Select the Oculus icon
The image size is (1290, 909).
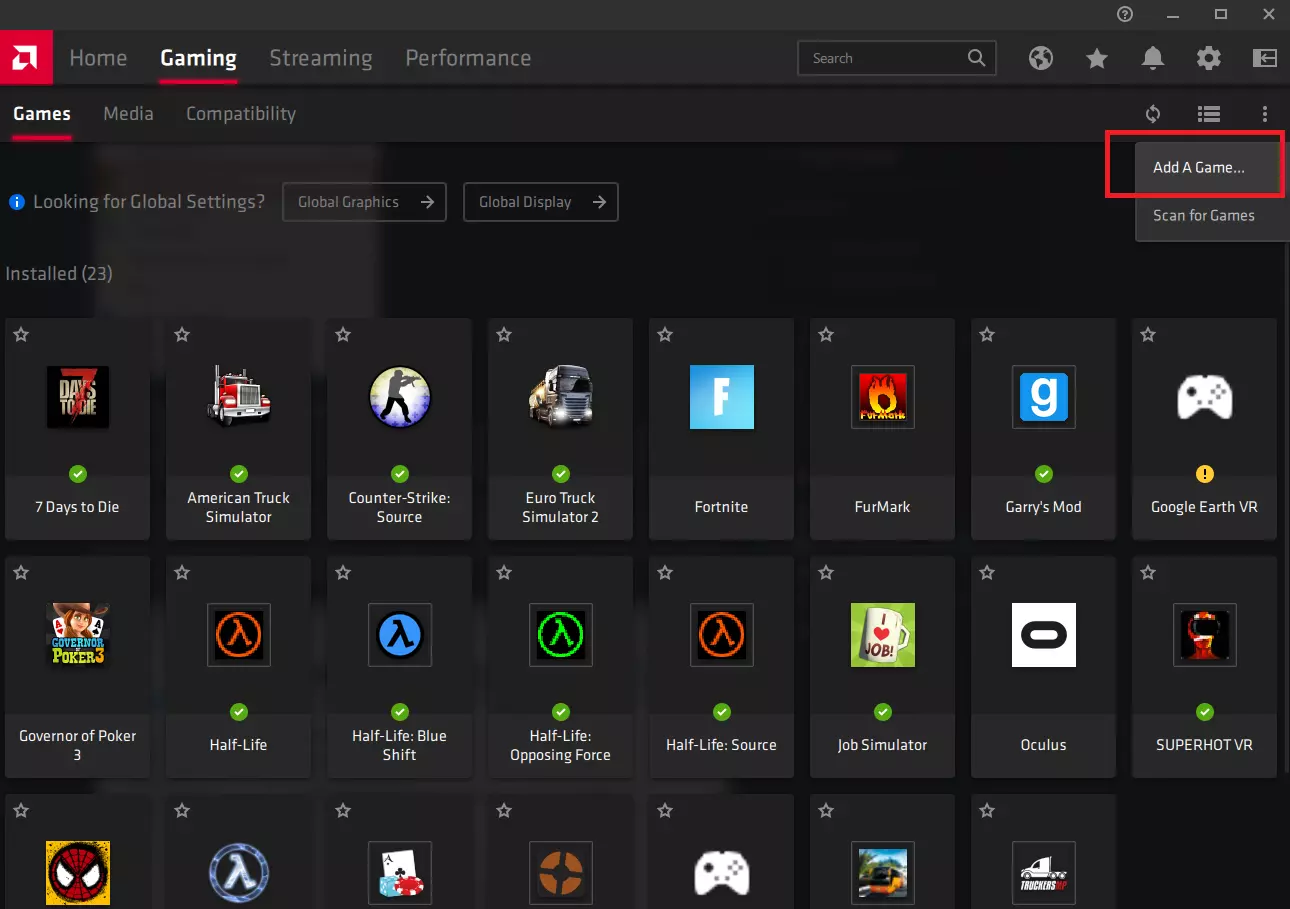pyautogui.click(x=1043, y=635)
